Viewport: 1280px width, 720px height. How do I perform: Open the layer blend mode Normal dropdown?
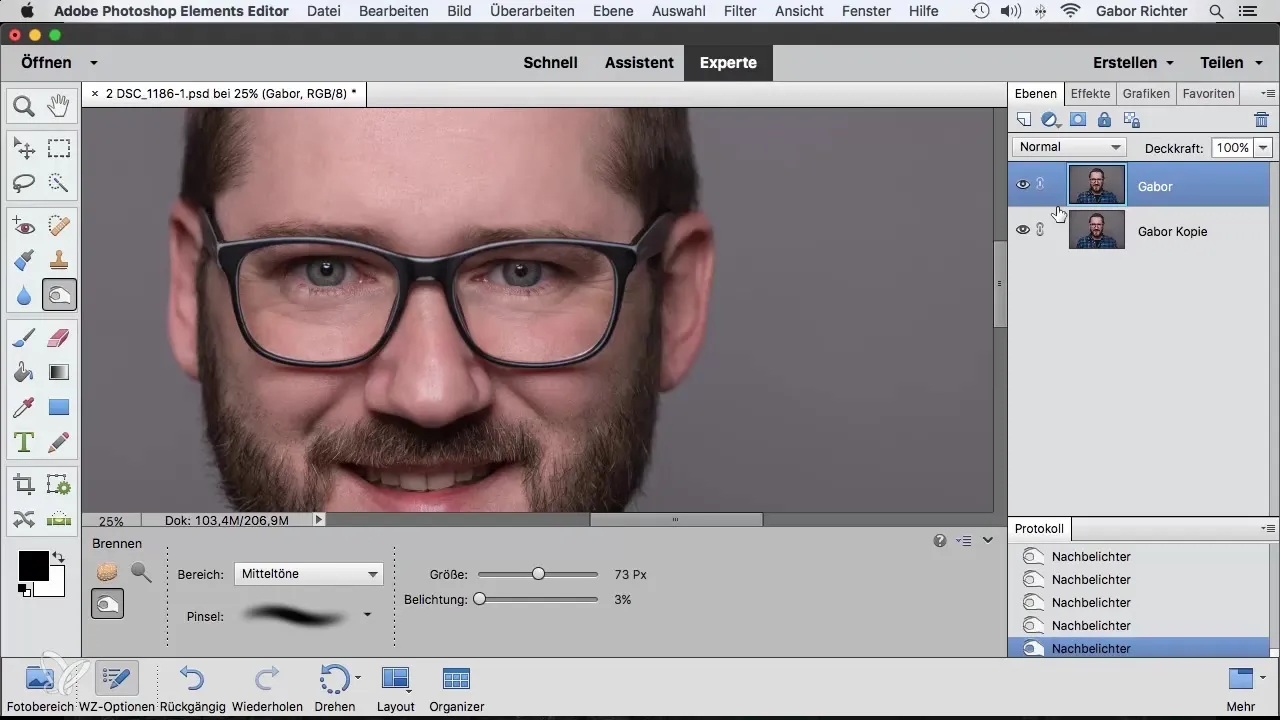[1069, 147]
